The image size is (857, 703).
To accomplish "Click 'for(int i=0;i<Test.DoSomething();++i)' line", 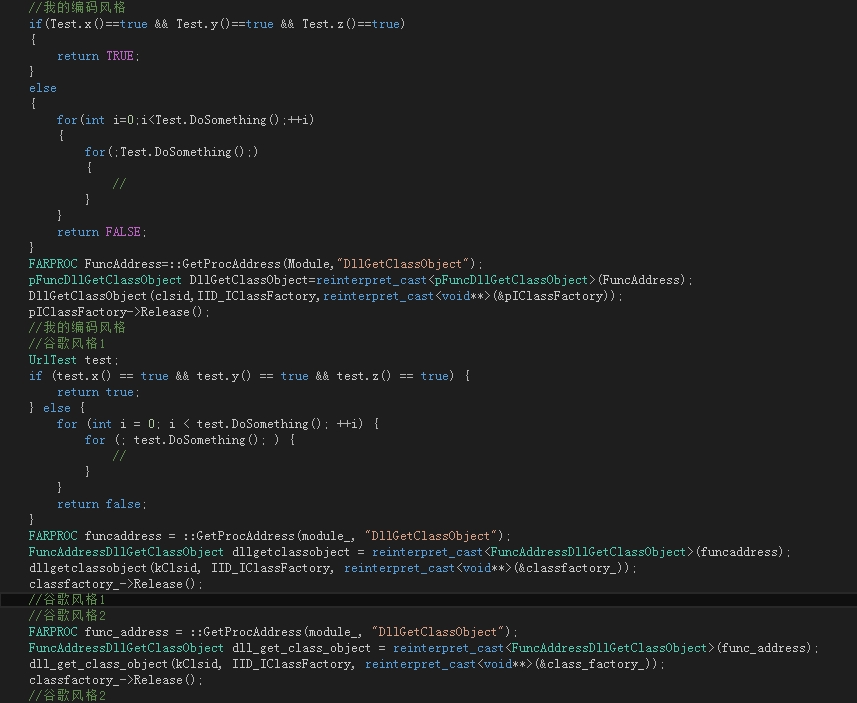I will [185, 120].
